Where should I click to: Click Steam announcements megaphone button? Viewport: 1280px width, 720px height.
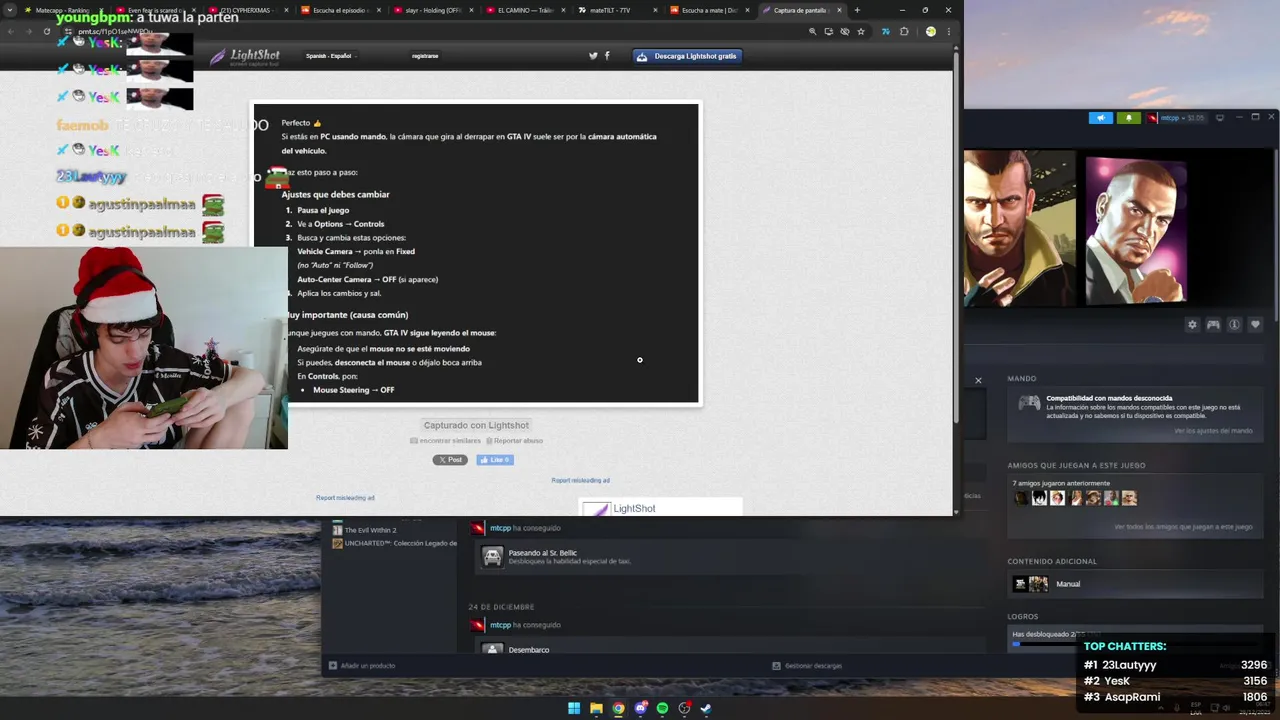(x=1100, y=118)
